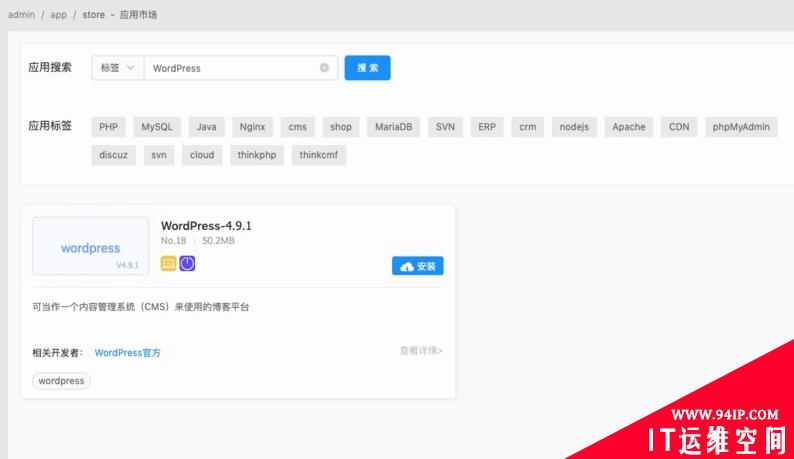Click the wordpress tag pill on the card
This screenshot has width=794, height=459.
pos(61,381)
